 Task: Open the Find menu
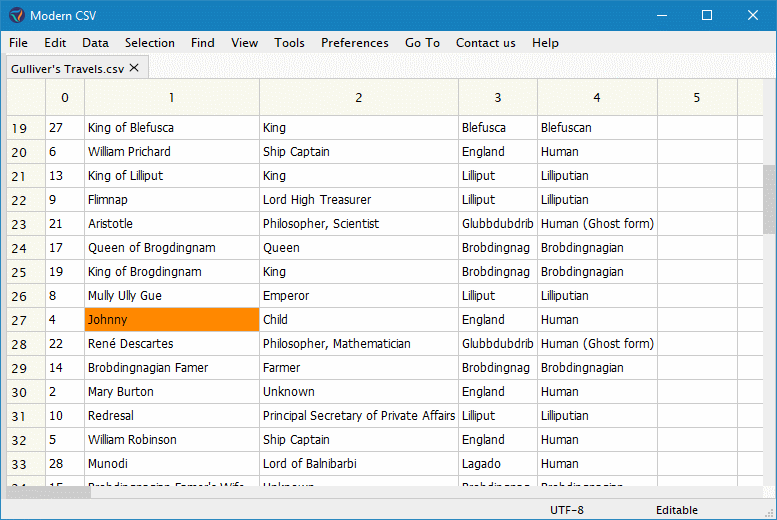[203, 43]
